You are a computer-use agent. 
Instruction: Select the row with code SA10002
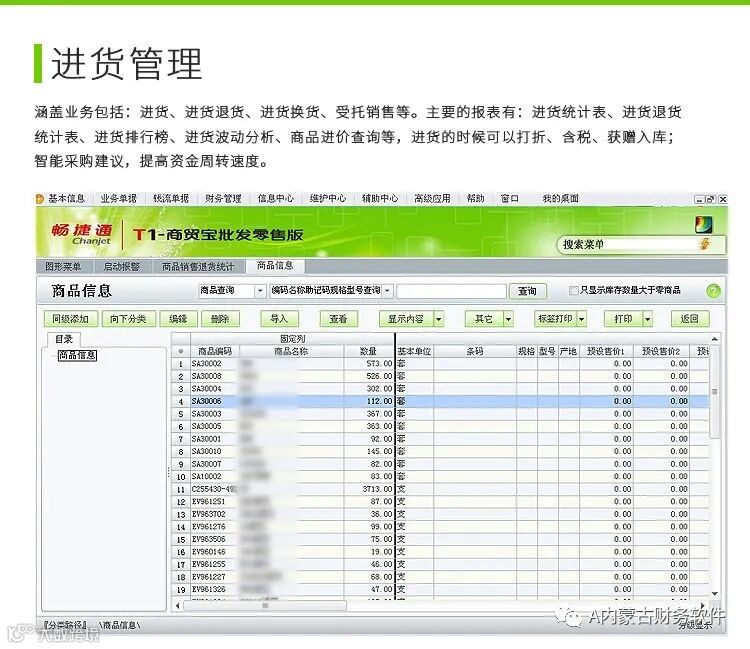440,477
